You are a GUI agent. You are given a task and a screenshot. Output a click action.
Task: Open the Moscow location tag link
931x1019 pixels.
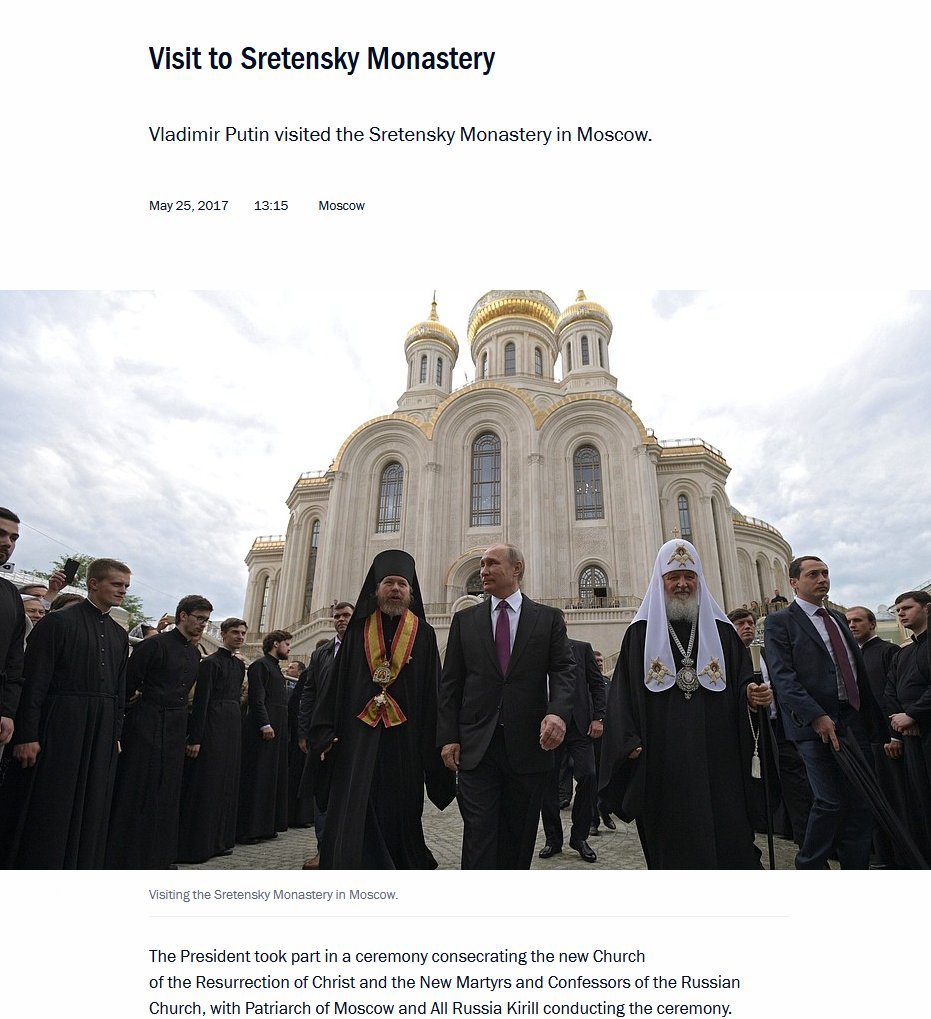(341, 205)
